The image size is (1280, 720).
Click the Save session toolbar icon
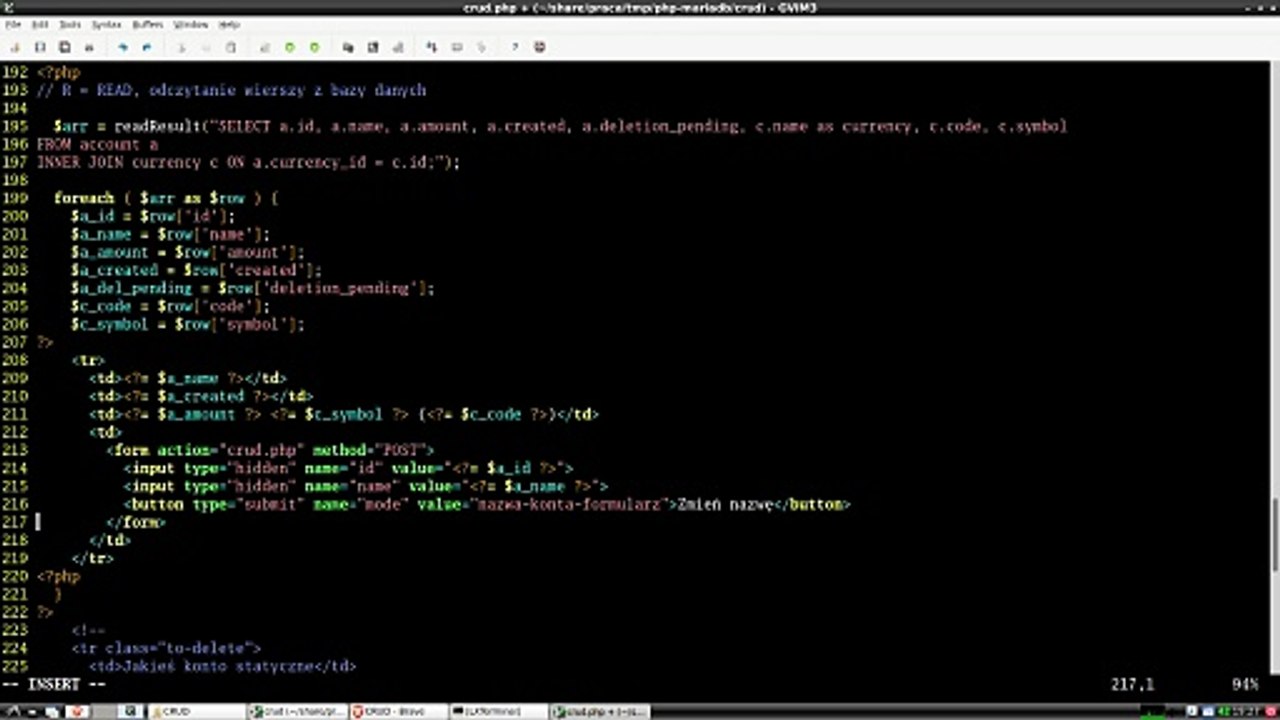tap(373, 47)
